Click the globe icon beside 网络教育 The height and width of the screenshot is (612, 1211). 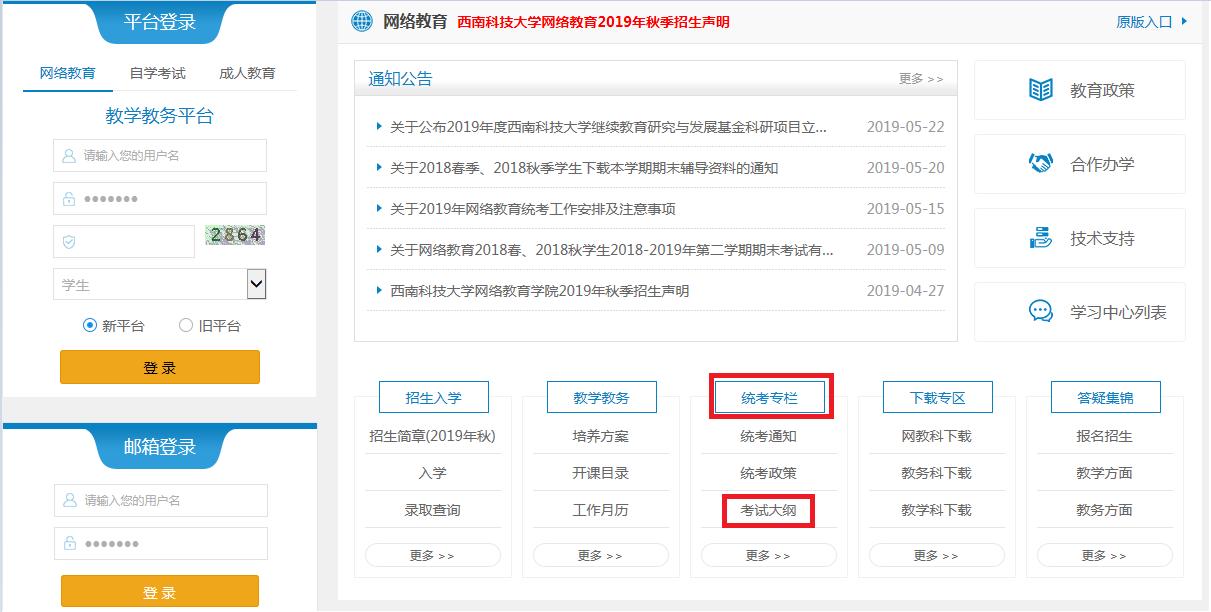pos(361,20)
